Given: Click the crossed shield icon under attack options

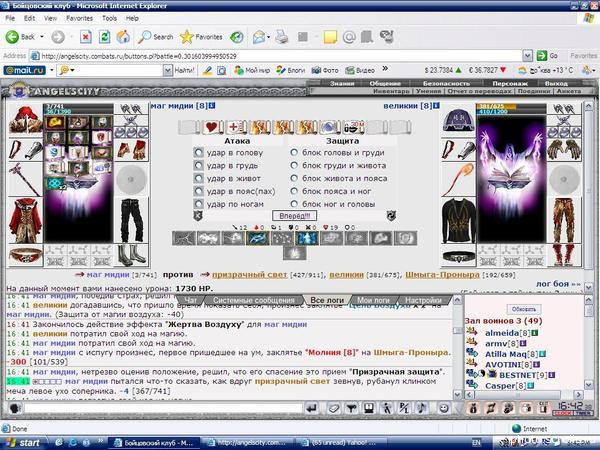Looking at the screenshot, I should tap(197, 216).
